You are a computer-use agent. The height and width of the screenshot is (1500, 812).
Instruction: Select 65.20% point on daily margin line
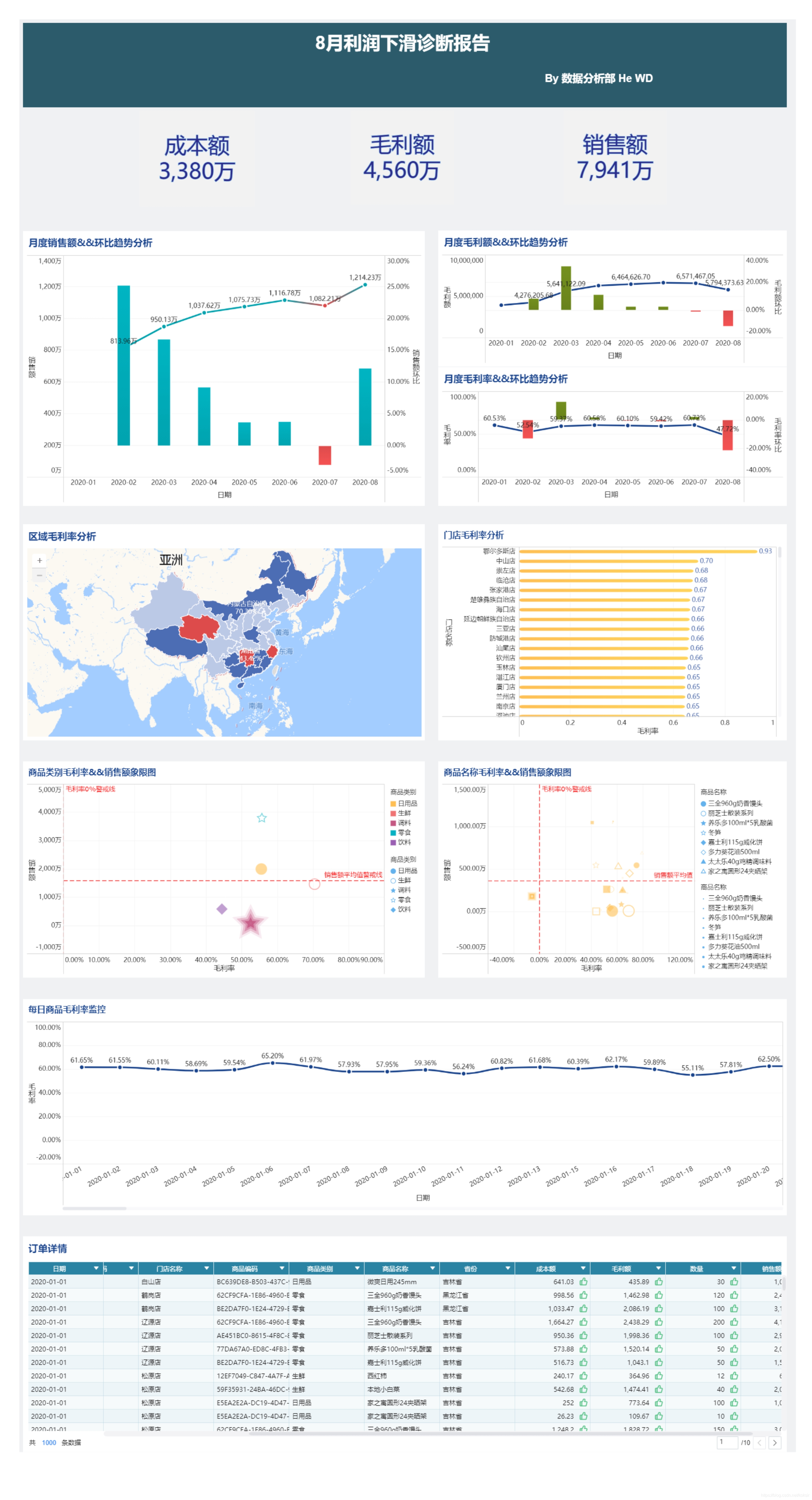tap(273, 1063)
